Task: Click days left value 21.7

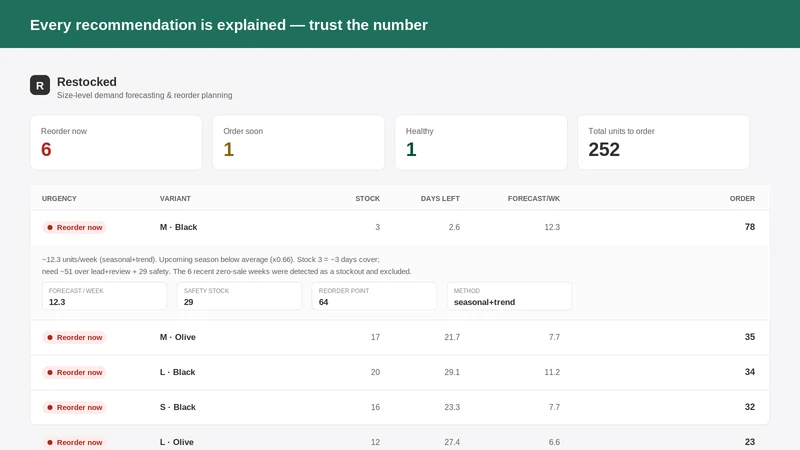Action: [x=452, y=337]
